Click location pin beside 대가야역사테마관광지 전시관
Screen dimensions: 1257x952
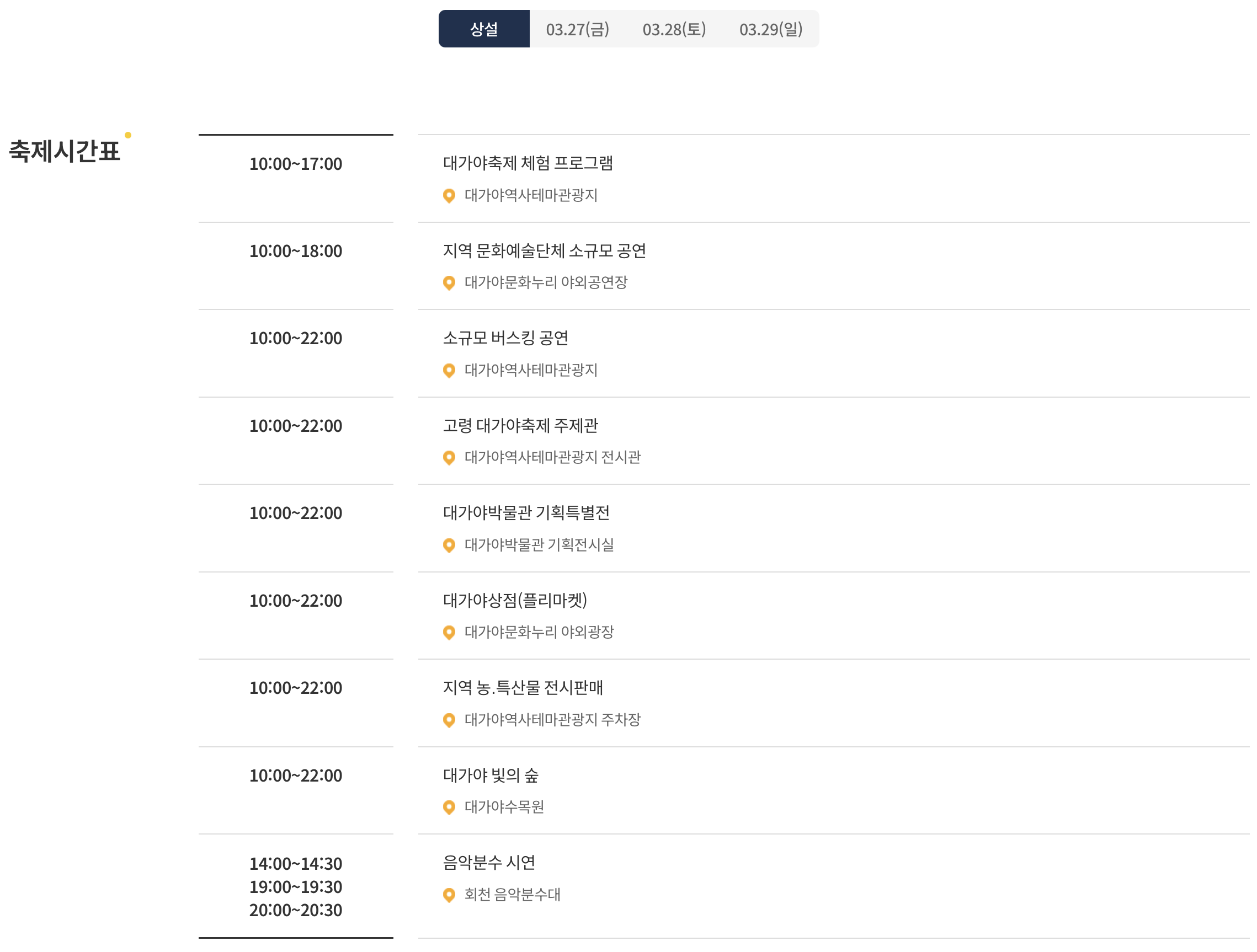pyautogui.click(x=449, y=458)
